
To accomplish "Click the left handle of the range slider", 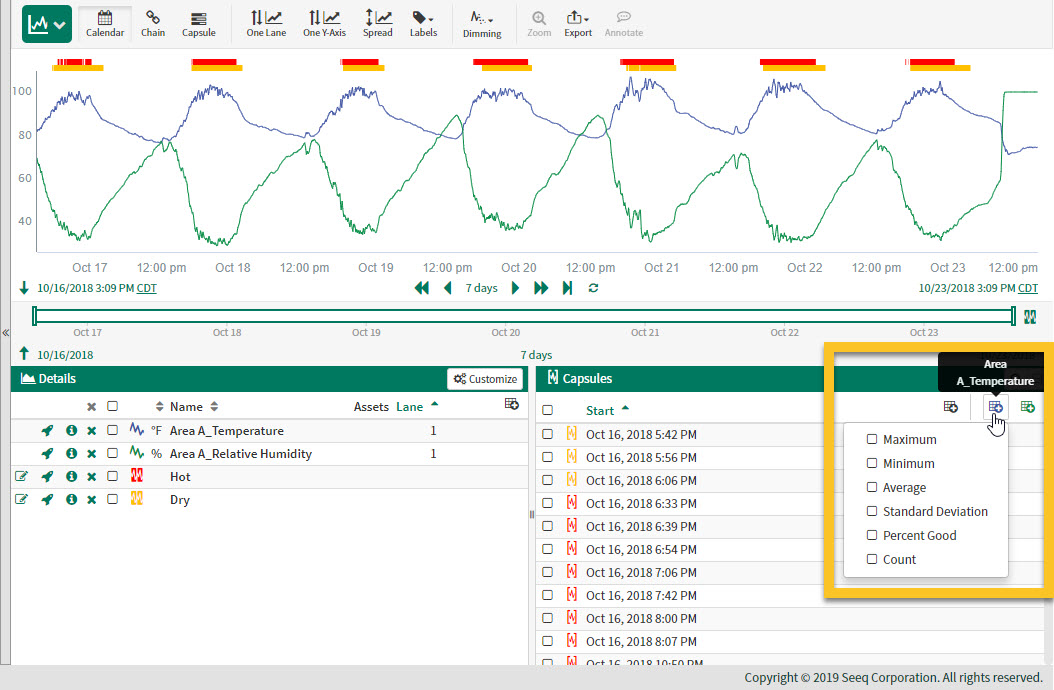I will (x=35, y=316).
